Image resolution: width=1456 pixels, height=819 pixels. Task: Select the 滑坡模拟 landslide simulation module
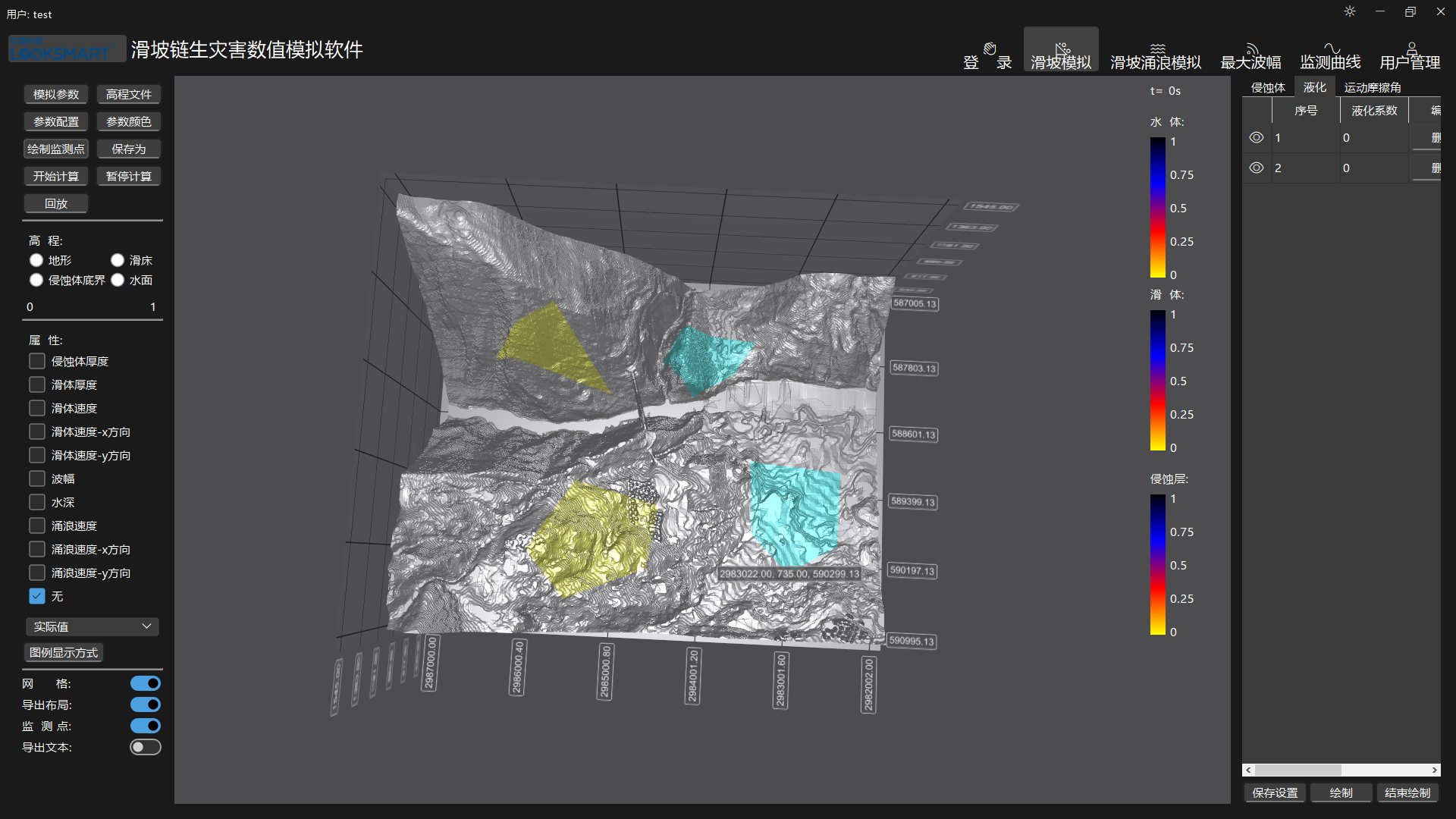pyautogui.click(x=1061, y=57)
